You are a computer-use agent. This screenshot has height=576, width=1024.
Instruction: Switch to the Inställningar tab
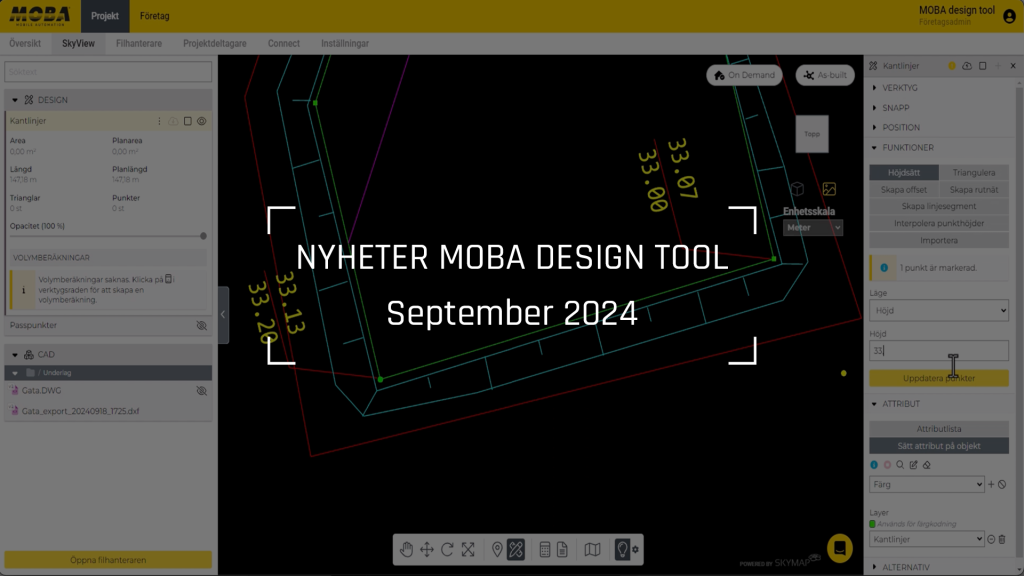click(345, 44)
